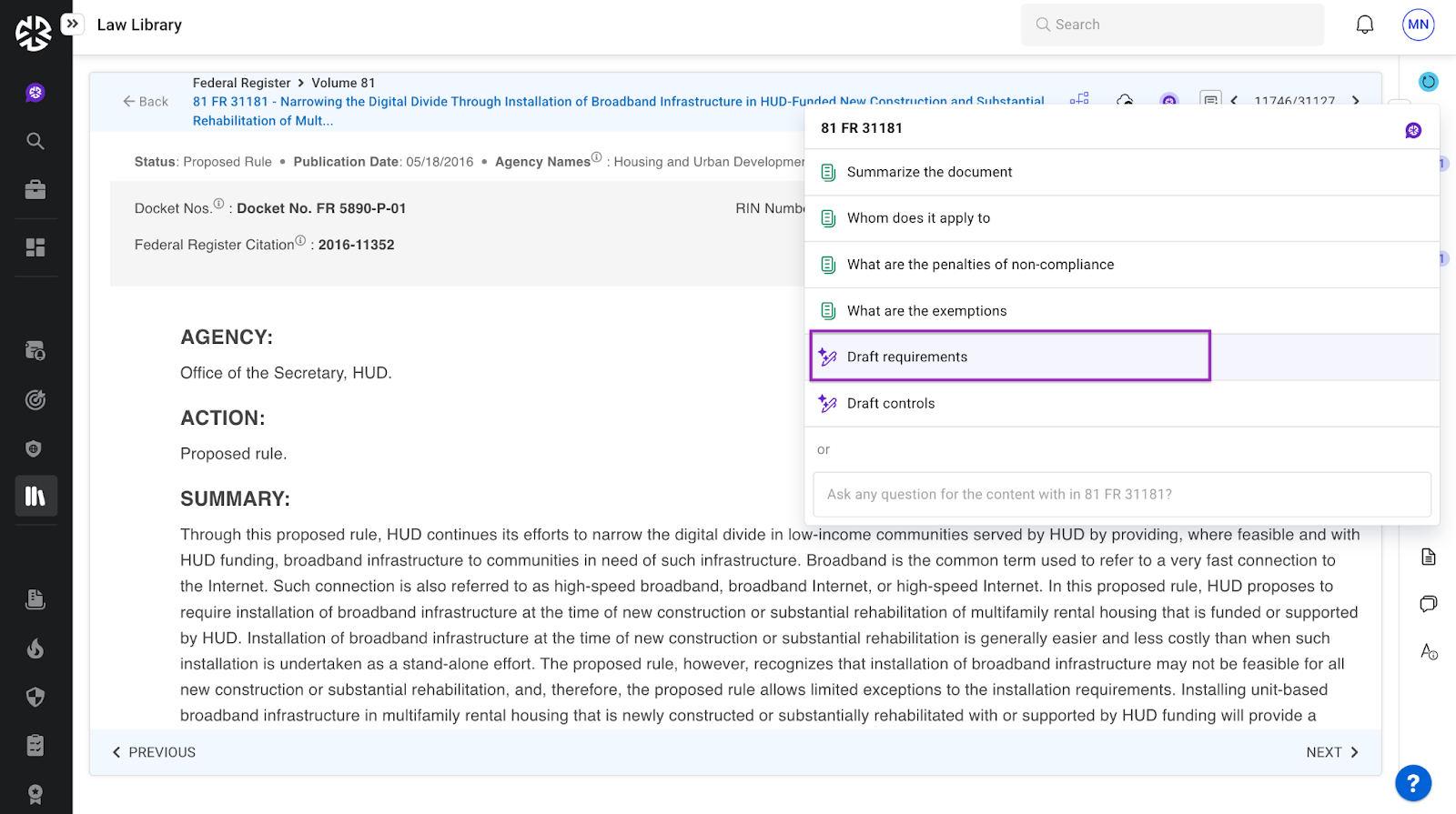The image size is (1456, 814).
Task: Select Summarize the document option
Action: point(929,172)
